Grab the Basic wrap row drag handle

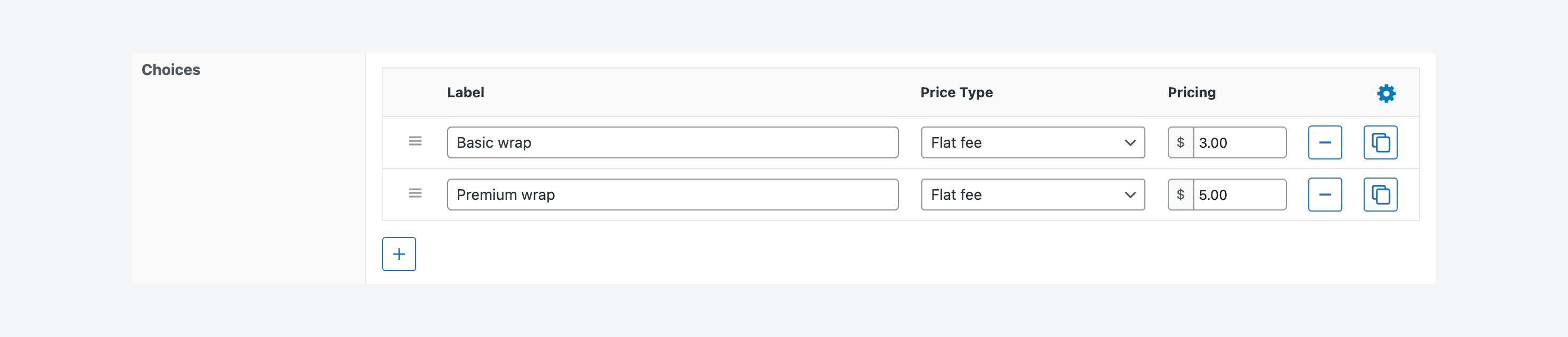point(415,141)
